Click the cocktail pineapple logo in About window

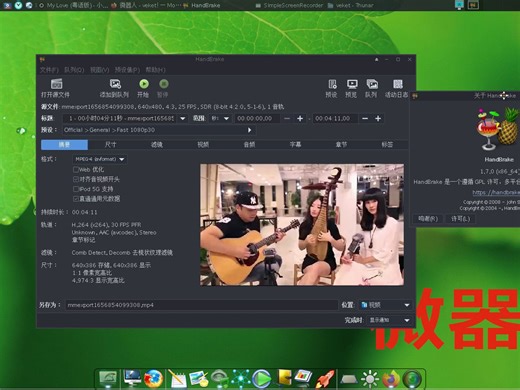coord(497,129)
